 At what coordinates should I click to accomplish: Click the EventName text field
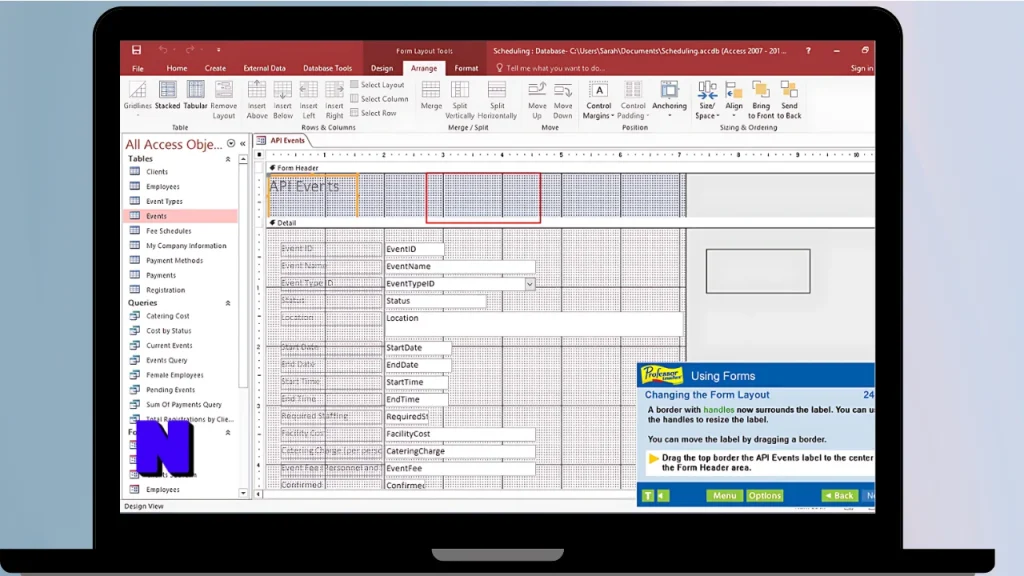[460, 266]
